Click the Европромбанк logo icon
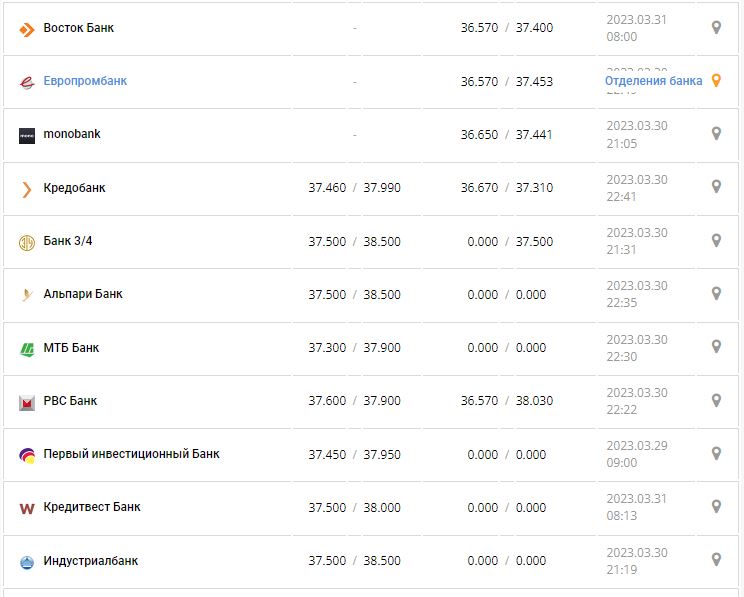Screen dimensions: 744x597 pyautogui.click(x=27, y=82)
